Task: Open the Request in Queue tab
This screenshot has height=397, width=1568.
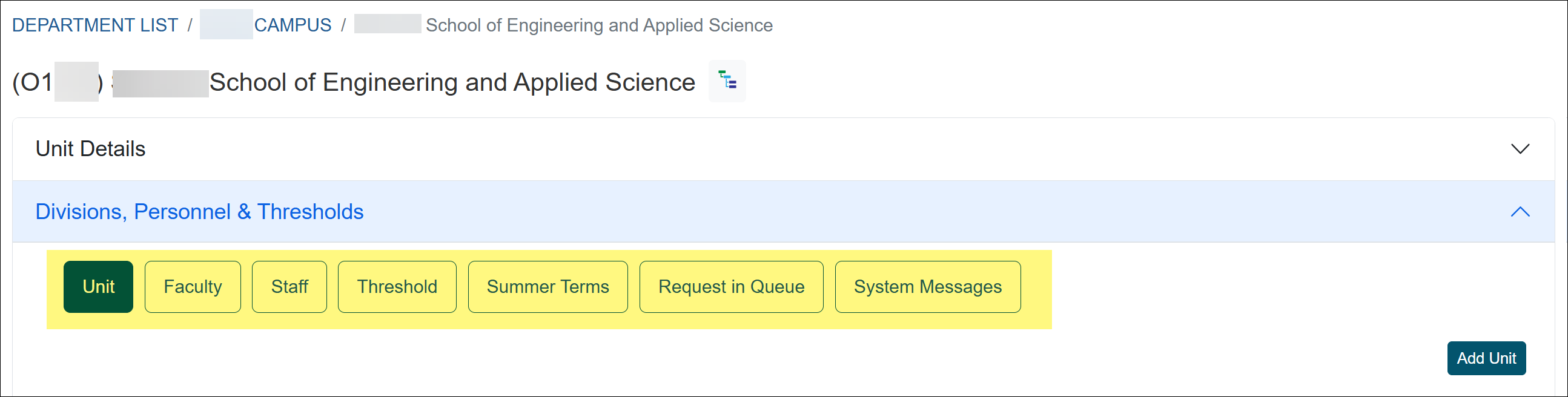Action: coord(731,286)
